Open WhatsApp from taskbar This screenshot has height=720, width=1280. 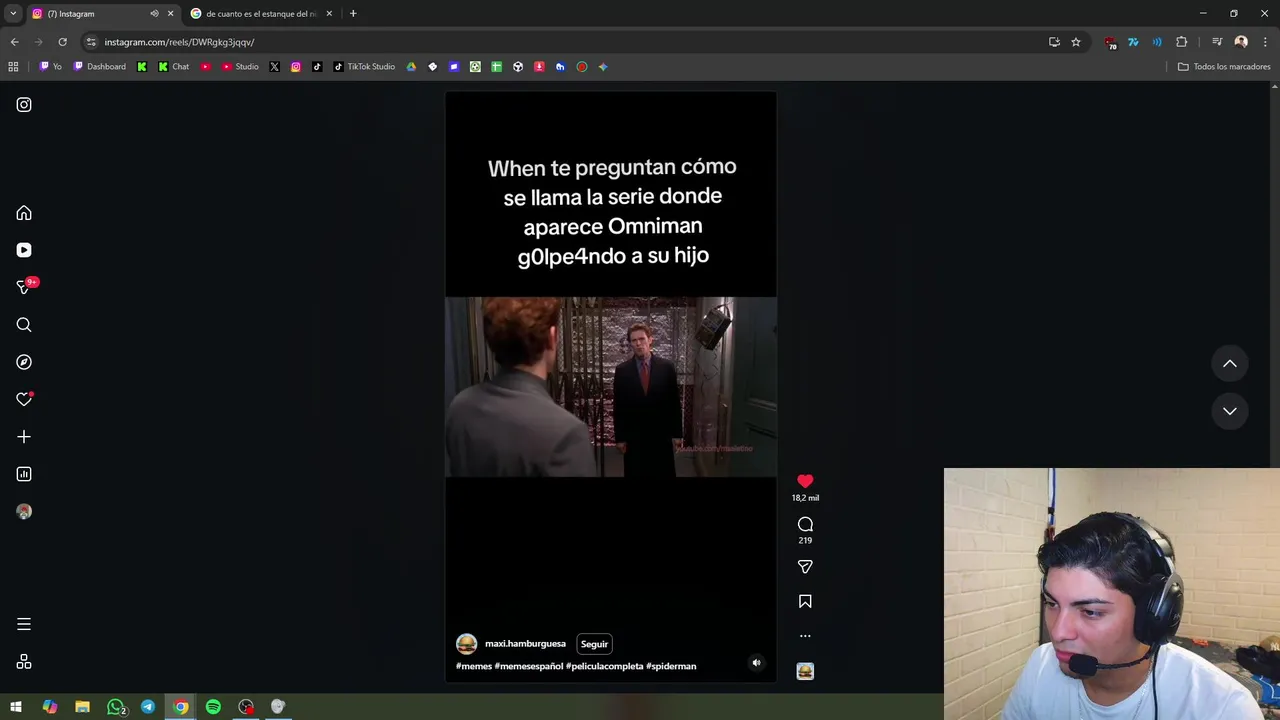[115, 707]
